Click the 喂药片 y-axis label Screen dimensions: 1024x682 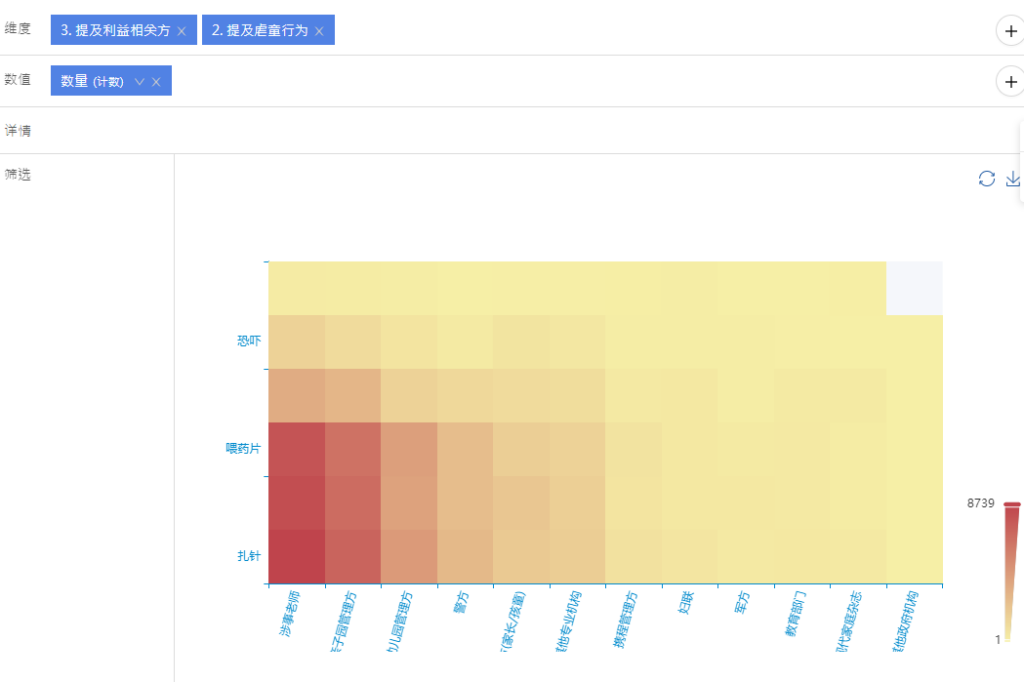click(x=243, y=449)
